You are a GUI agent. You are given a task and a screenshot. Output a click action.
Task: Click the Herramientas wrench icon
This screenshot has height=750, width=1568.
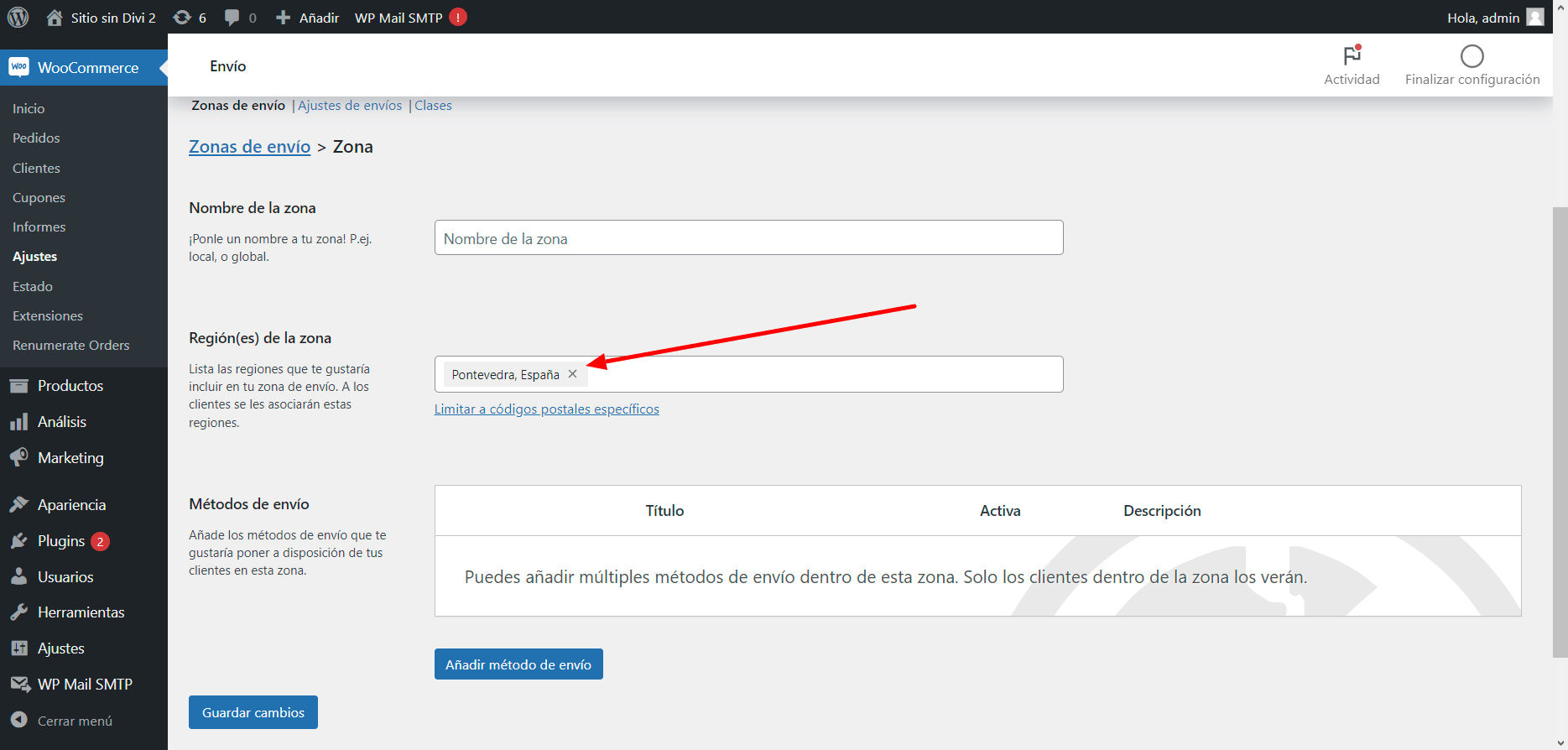coord(18,612)
